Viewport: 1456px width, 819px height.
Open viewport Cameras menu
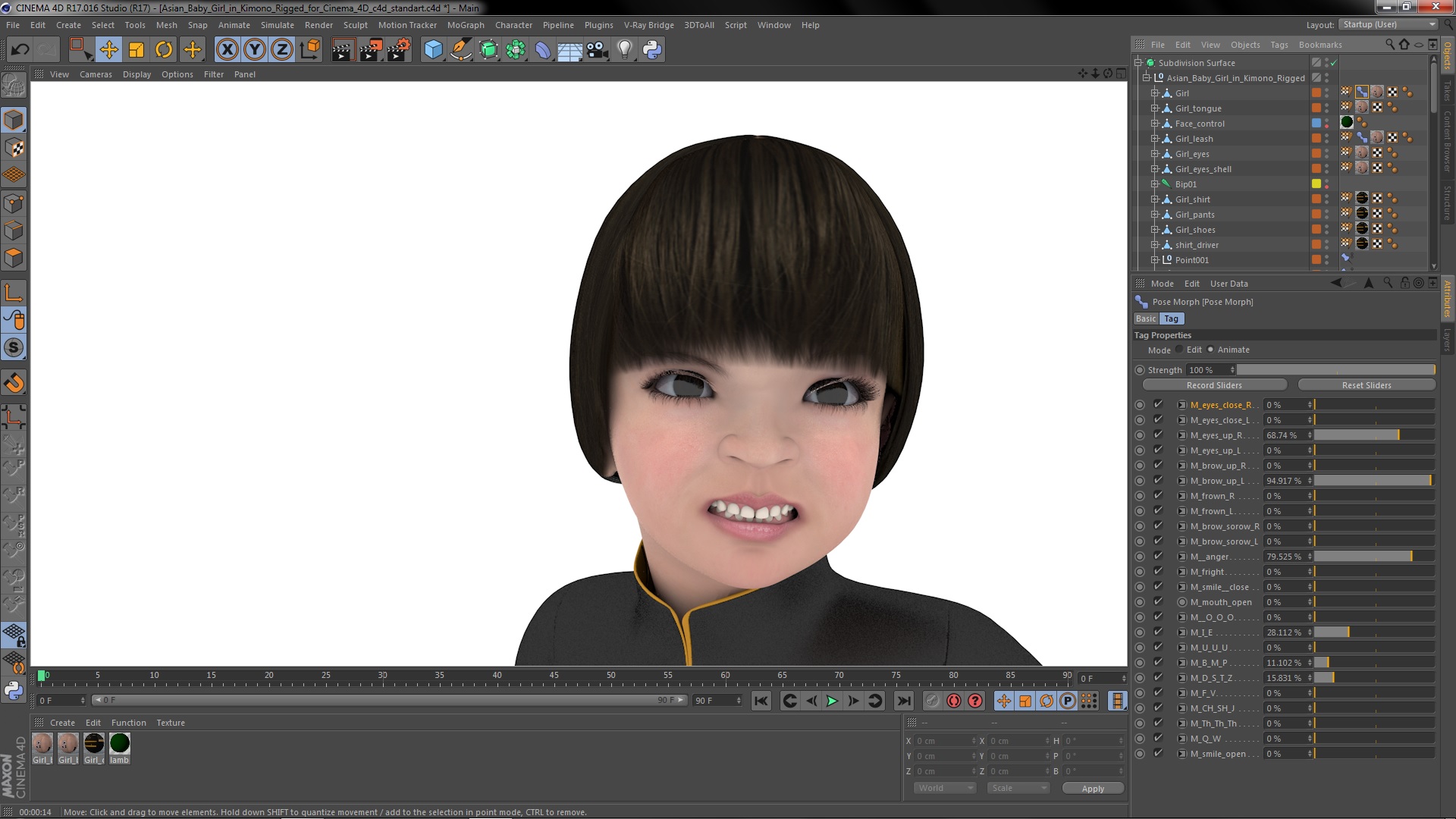(96, 74)
